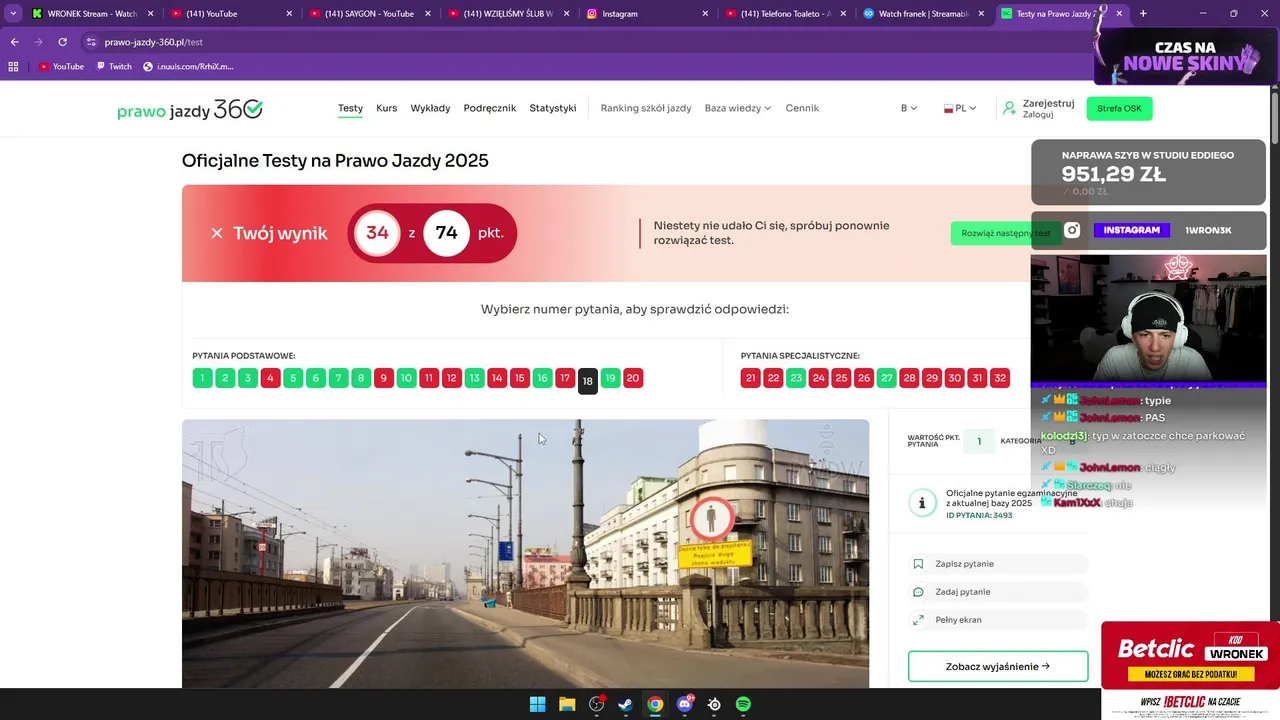Screen dimensions: 1280x720
Task: Click the Zaloguj login link
Action: click(x=1038, y=115)
